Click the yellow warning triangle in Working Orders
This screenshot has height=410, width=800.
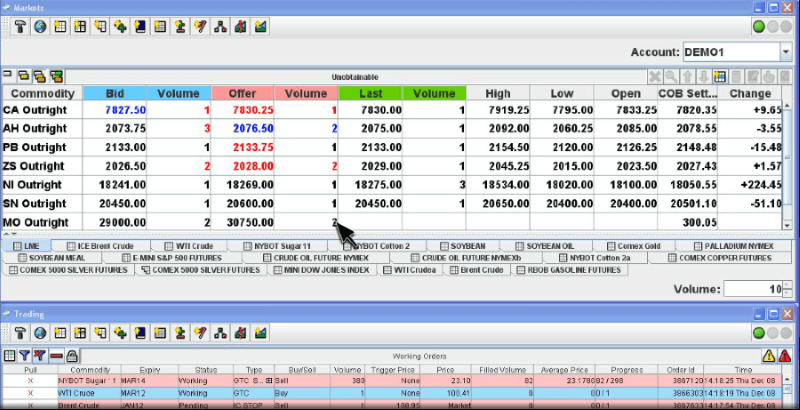click(769, 355)
